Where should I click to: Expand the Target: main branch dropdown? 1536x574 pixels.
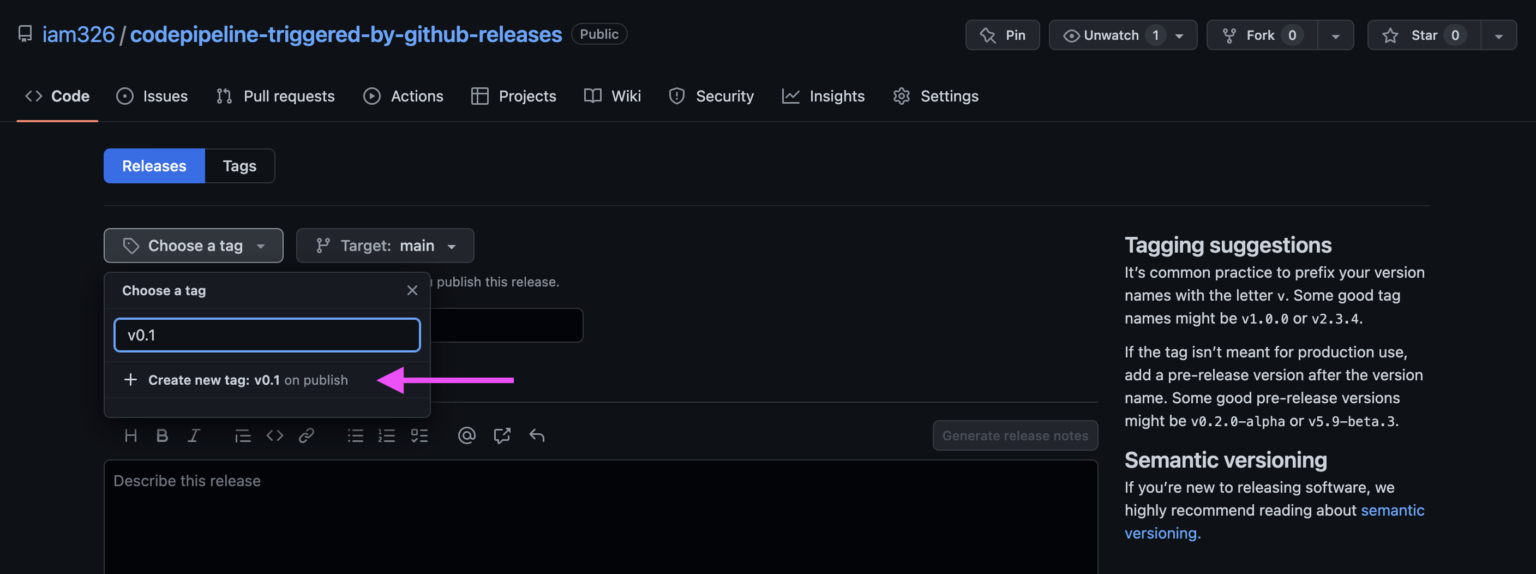click(385, 246)
